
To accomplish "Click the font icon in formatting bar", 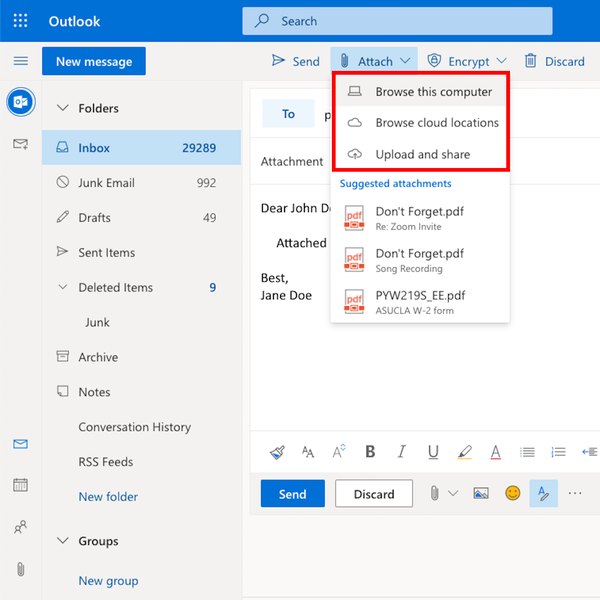I will pos(308,452).
